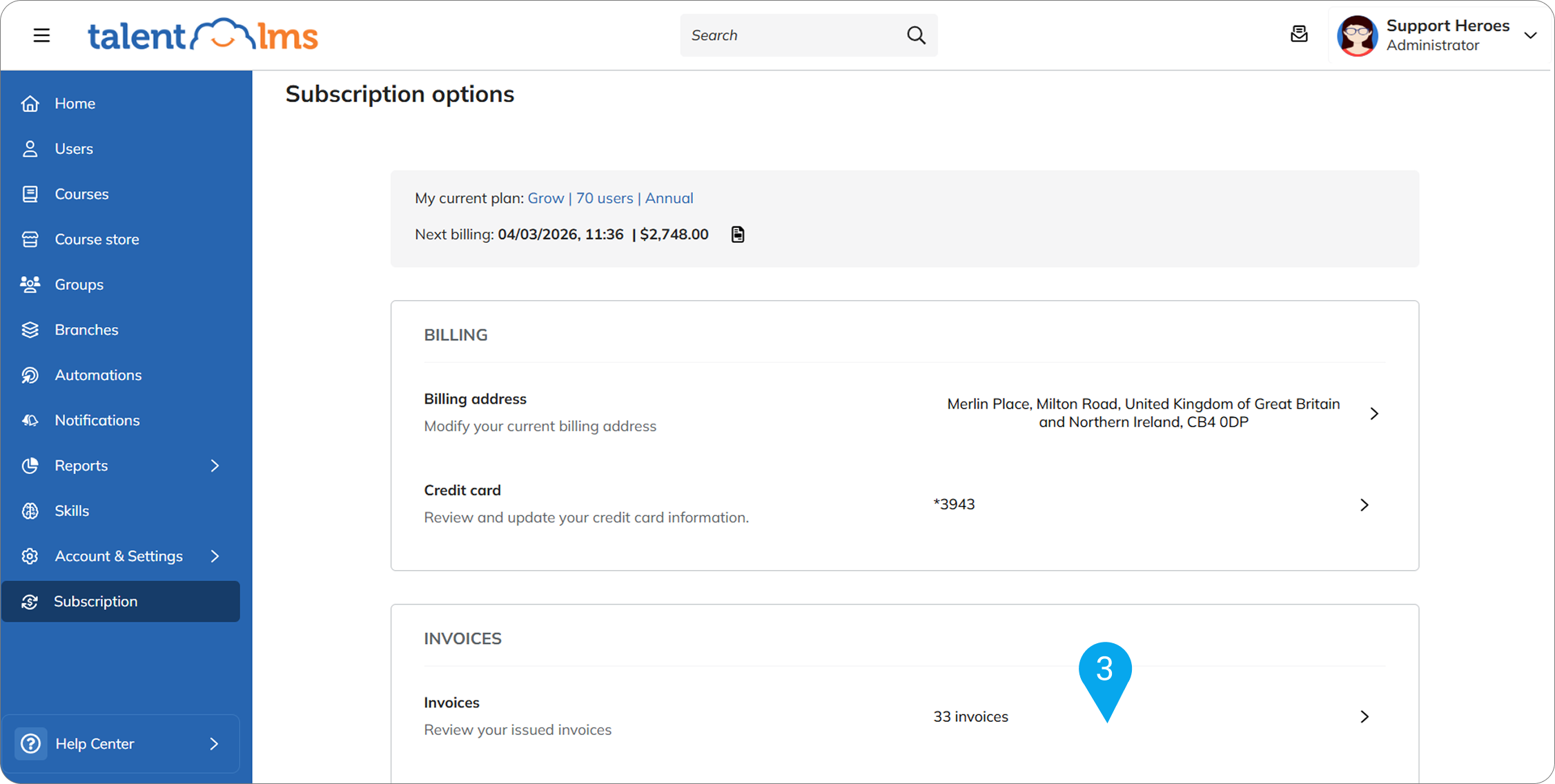Click the Subscription options heading

[x=400, y=94]
